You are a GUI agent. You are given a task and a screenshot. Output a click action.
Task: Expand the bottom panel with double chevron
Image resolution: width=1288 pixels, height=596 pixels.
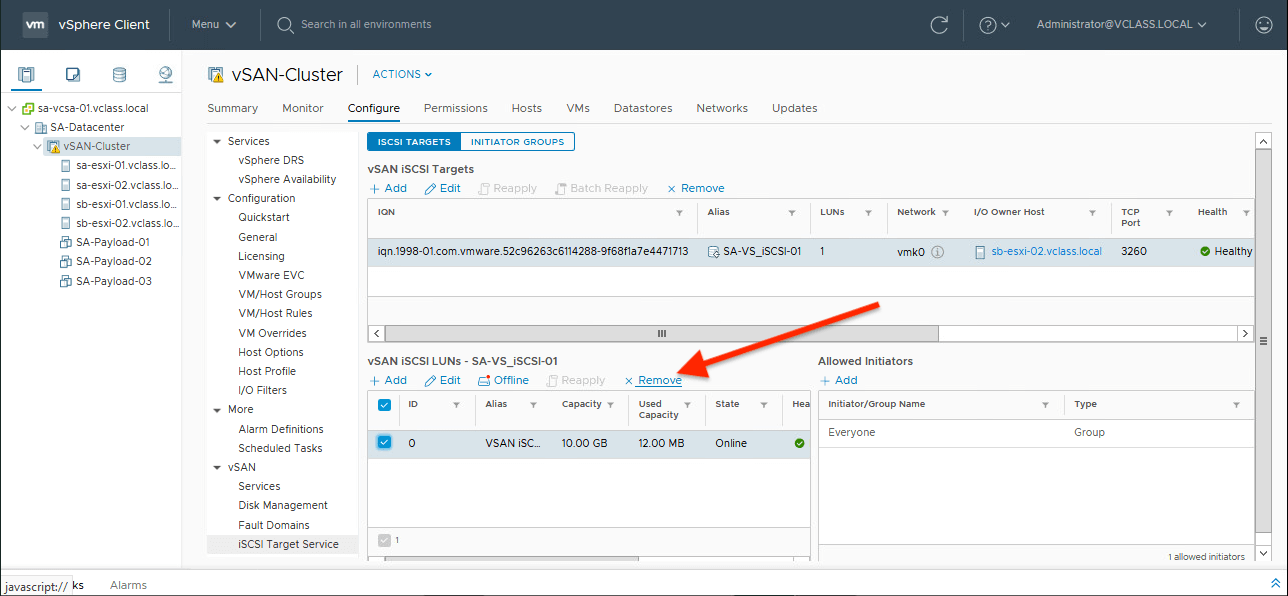pyautogui.click(x=1274, y=583)
